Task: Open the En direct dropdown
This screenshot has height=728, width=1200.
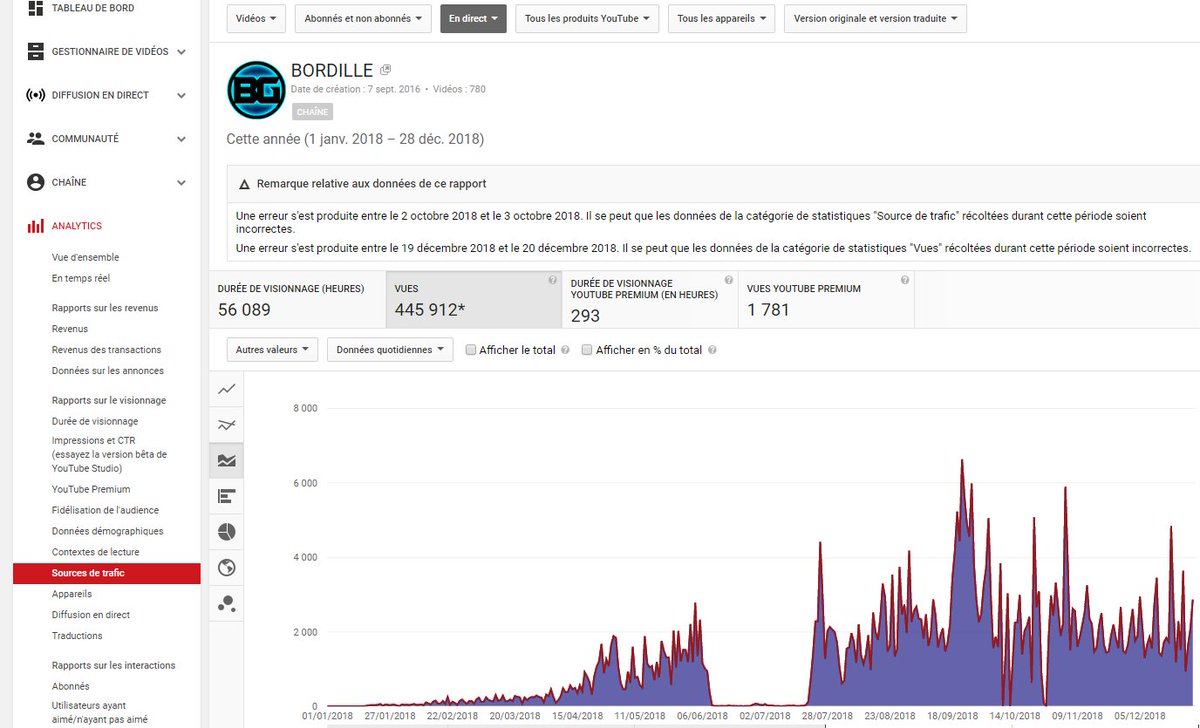Action: pyautogui.click(x=473, y=19)
